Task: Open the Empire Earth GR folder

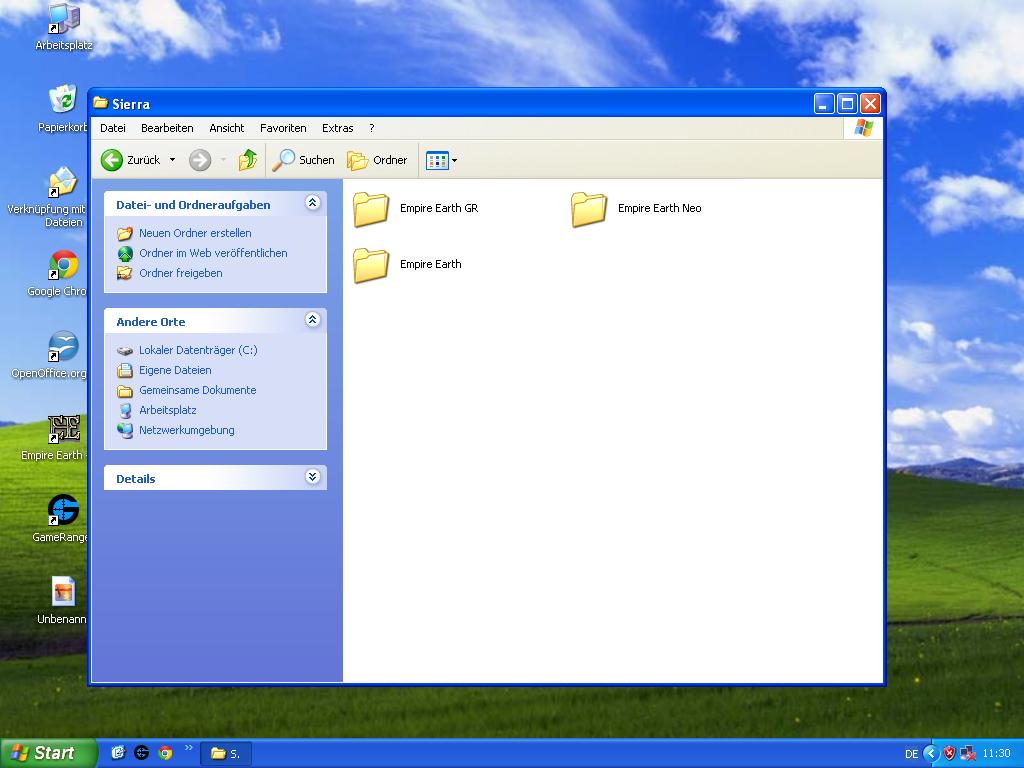Action: 371,209
